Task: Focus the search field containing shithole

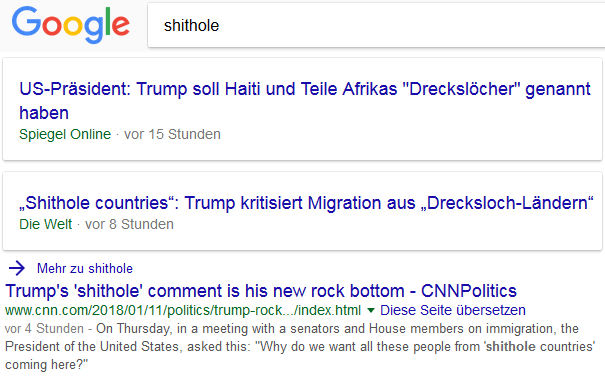Action: coord(376,25)
